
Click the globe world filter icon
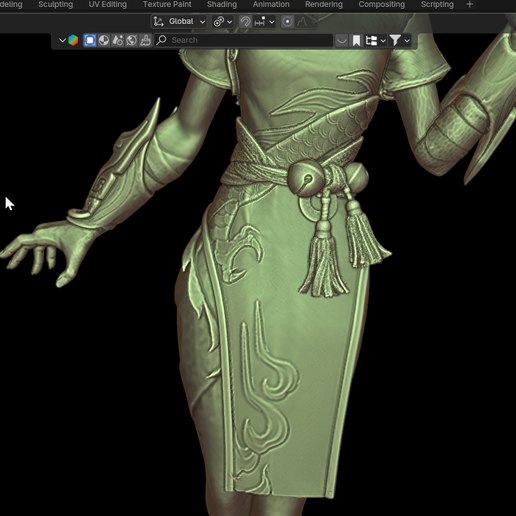pyautogui.click(x=132, y=40)
